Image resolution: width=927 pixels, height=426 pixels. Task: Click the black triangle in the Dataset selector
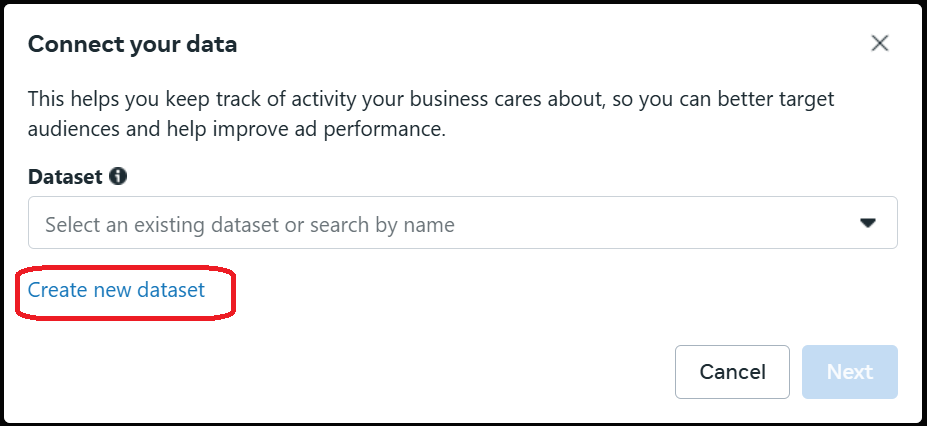[x=867, y=223]
